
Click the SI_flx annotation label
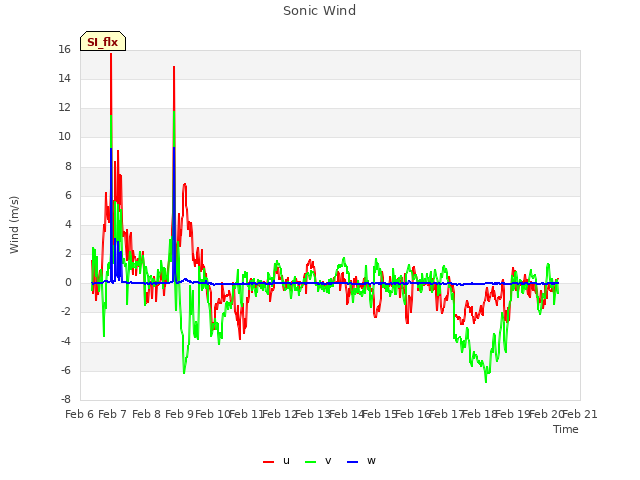[103, 41]
